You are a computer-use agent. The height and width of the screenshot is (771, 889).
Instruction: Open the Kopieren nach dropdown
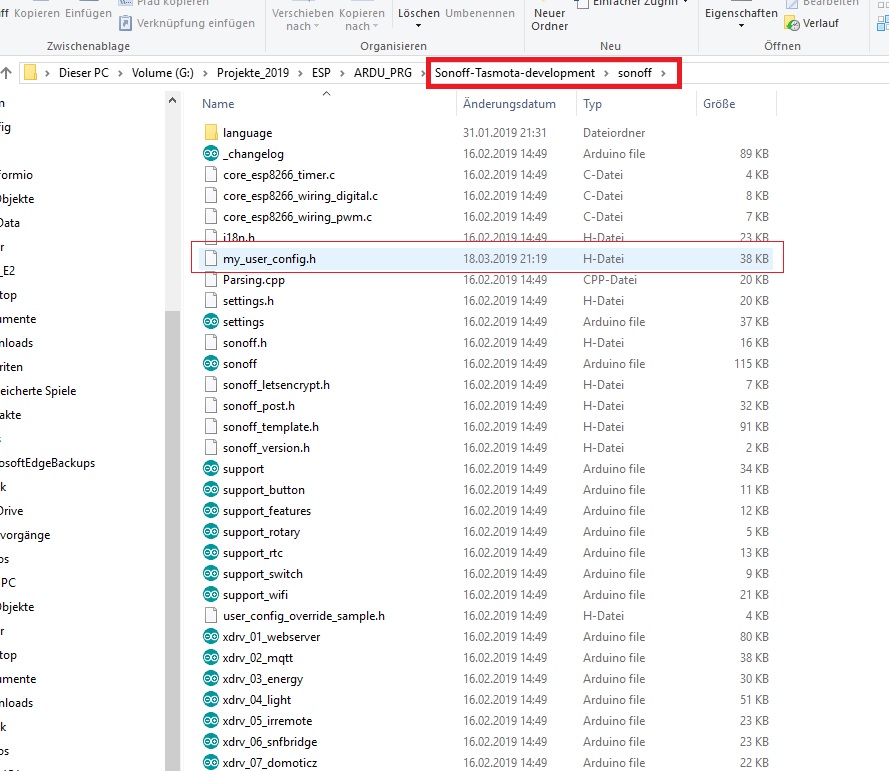coord(362,19)
